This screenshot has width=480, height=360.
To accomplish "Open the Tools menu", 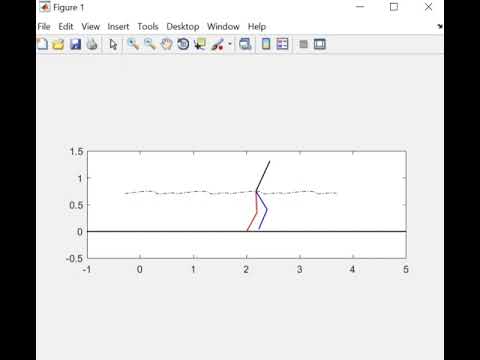I will (x=148, y=27).
